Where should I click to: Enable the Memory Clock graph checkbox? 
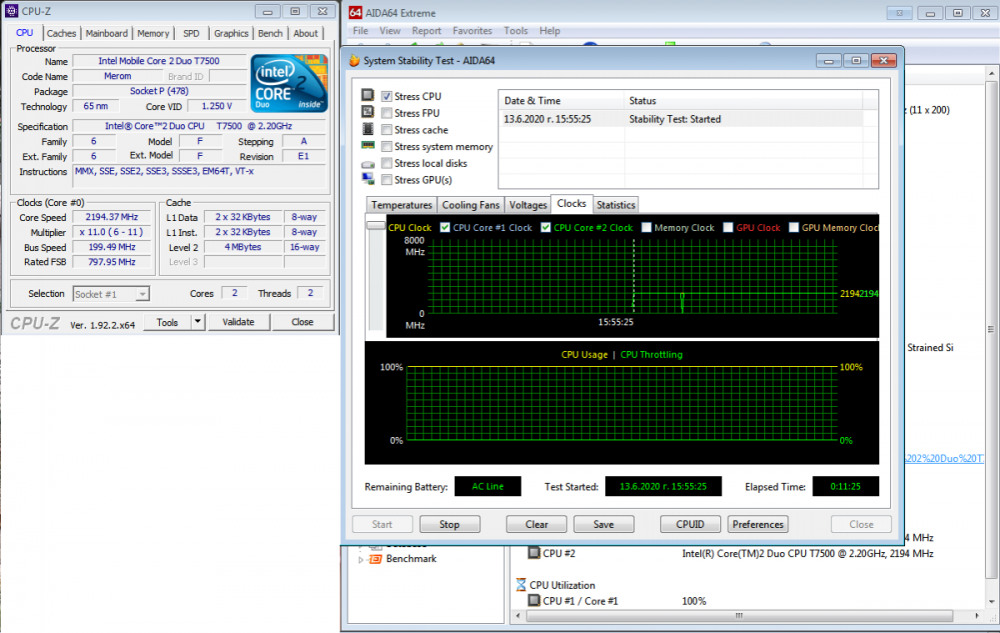(x=645, y=227)
